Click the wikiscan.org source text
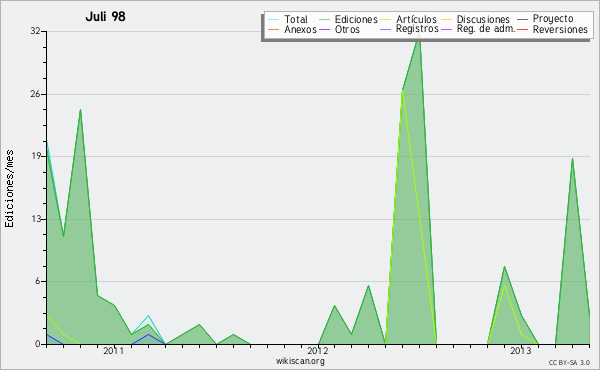The height and width of the screenshot is (370, 600). [x=300, y=361]
